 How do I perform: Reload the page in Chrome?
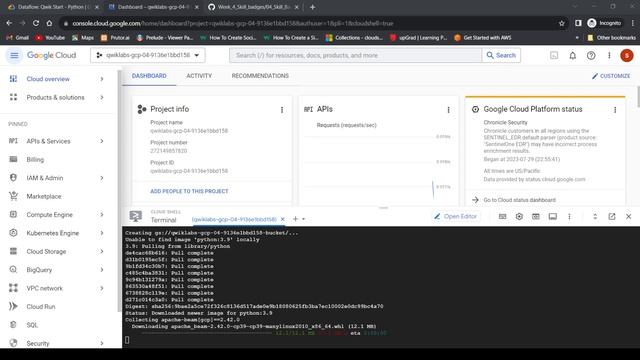coord(36,23)
